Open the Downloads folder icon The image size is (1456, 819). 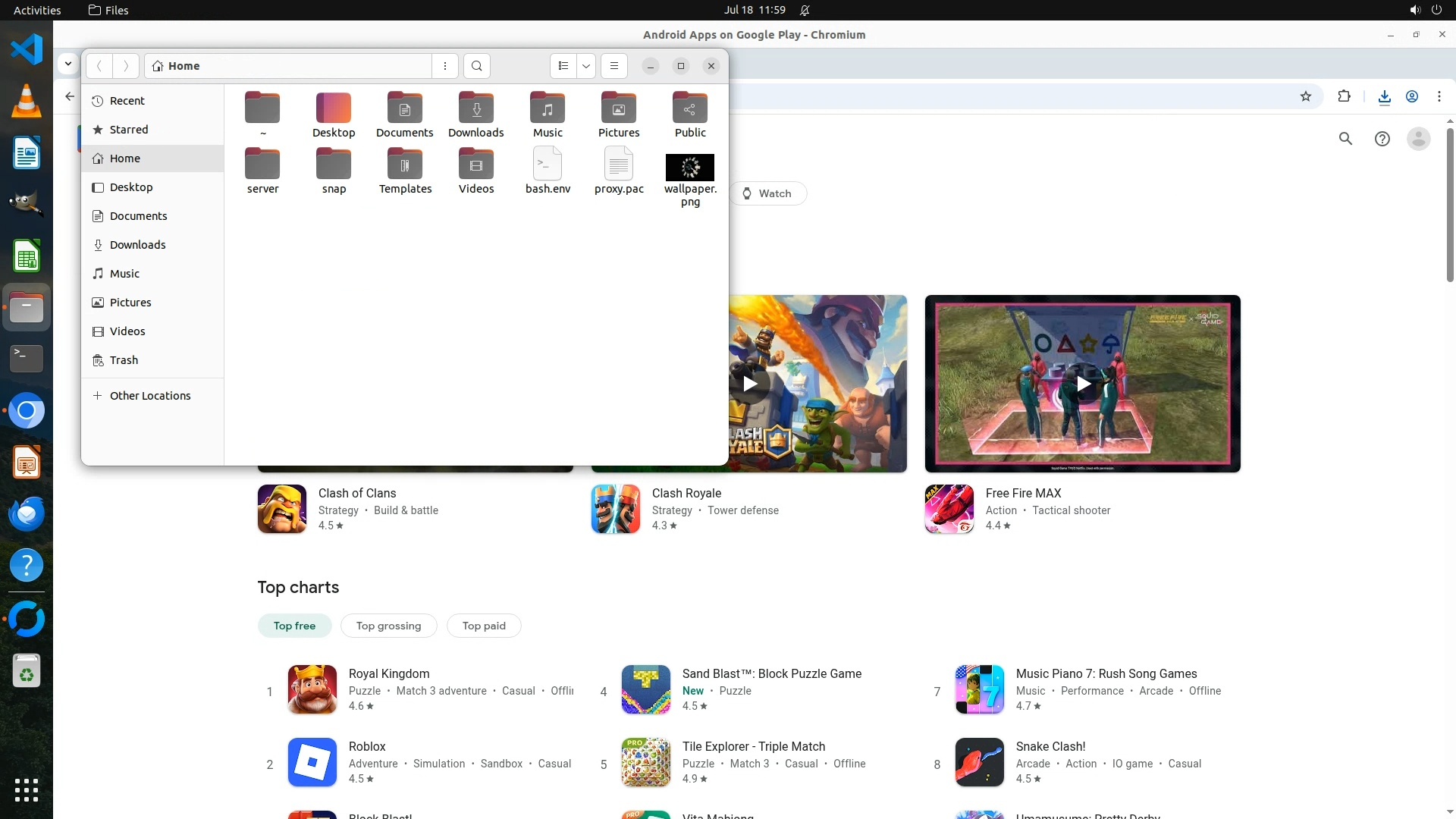pyautogui.click(x=475, y=109)
